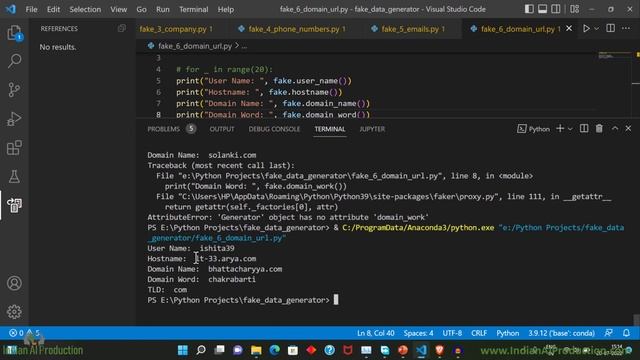640x360 pixels.
Task: Open terminal launch profile dropdown
Action: click(x=570, y=129)
